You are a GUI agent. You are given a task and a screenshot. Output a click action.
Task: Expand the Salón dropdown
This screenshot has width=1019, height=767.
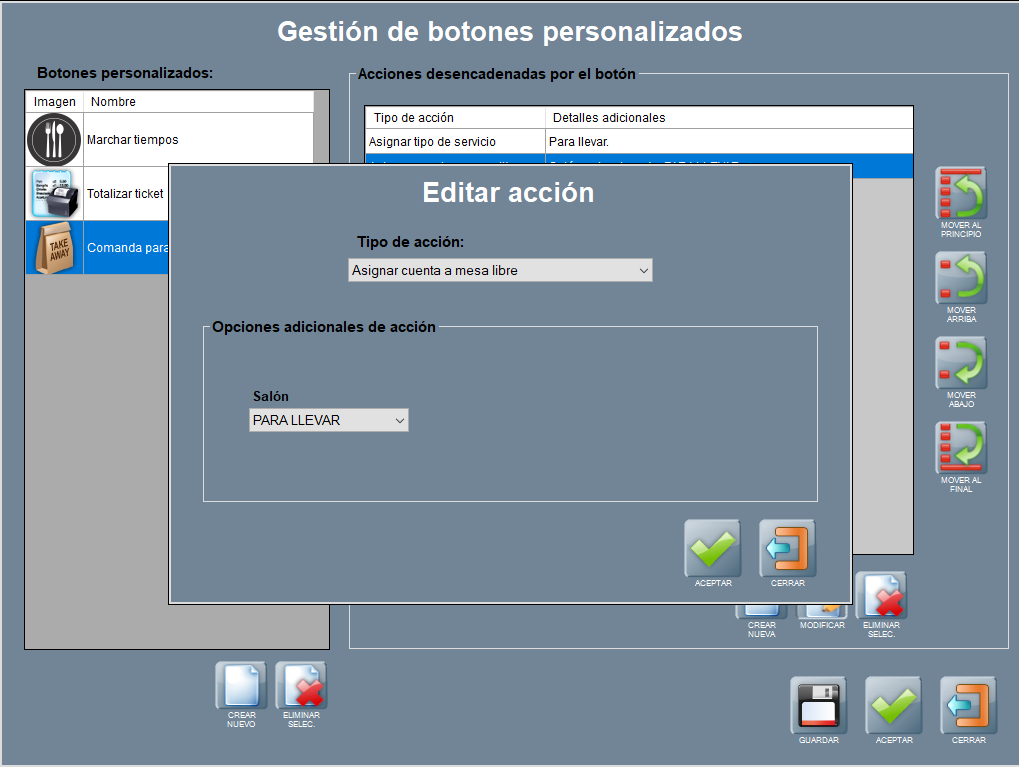tap(328, 421)
